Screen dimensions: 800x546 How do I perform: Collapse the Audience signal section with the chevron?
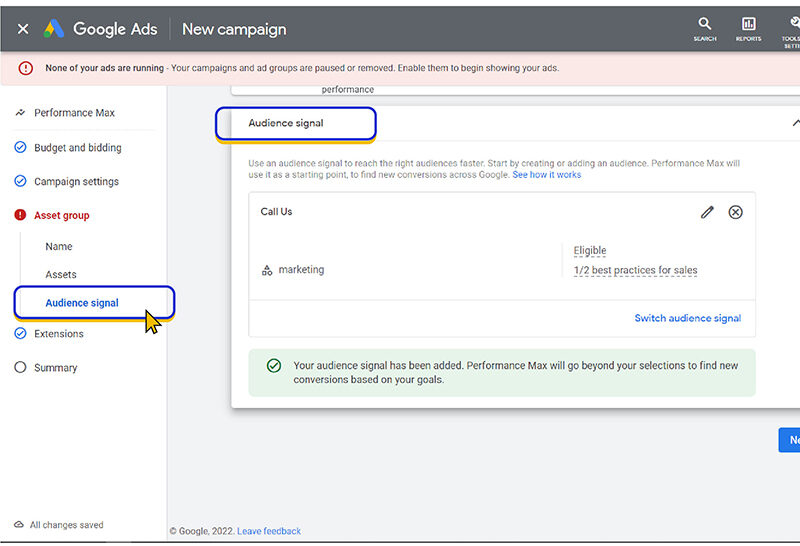pos(795,123)
